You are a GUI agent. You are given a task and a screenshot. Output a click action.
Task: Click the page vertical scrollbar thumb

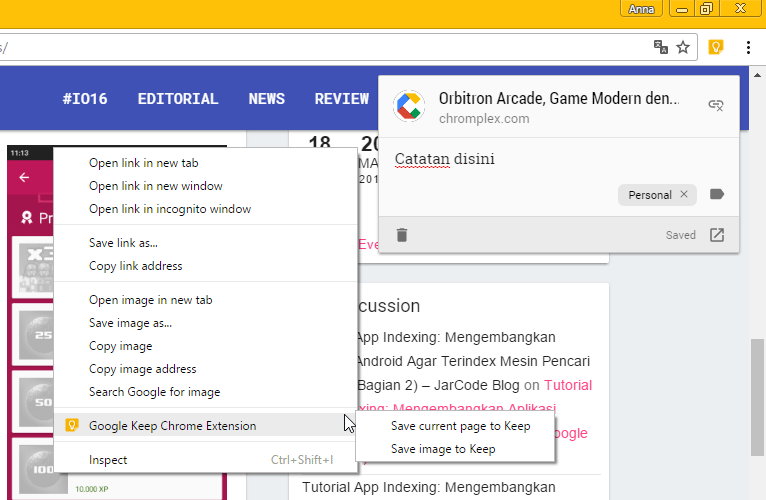tap(757, 397)
